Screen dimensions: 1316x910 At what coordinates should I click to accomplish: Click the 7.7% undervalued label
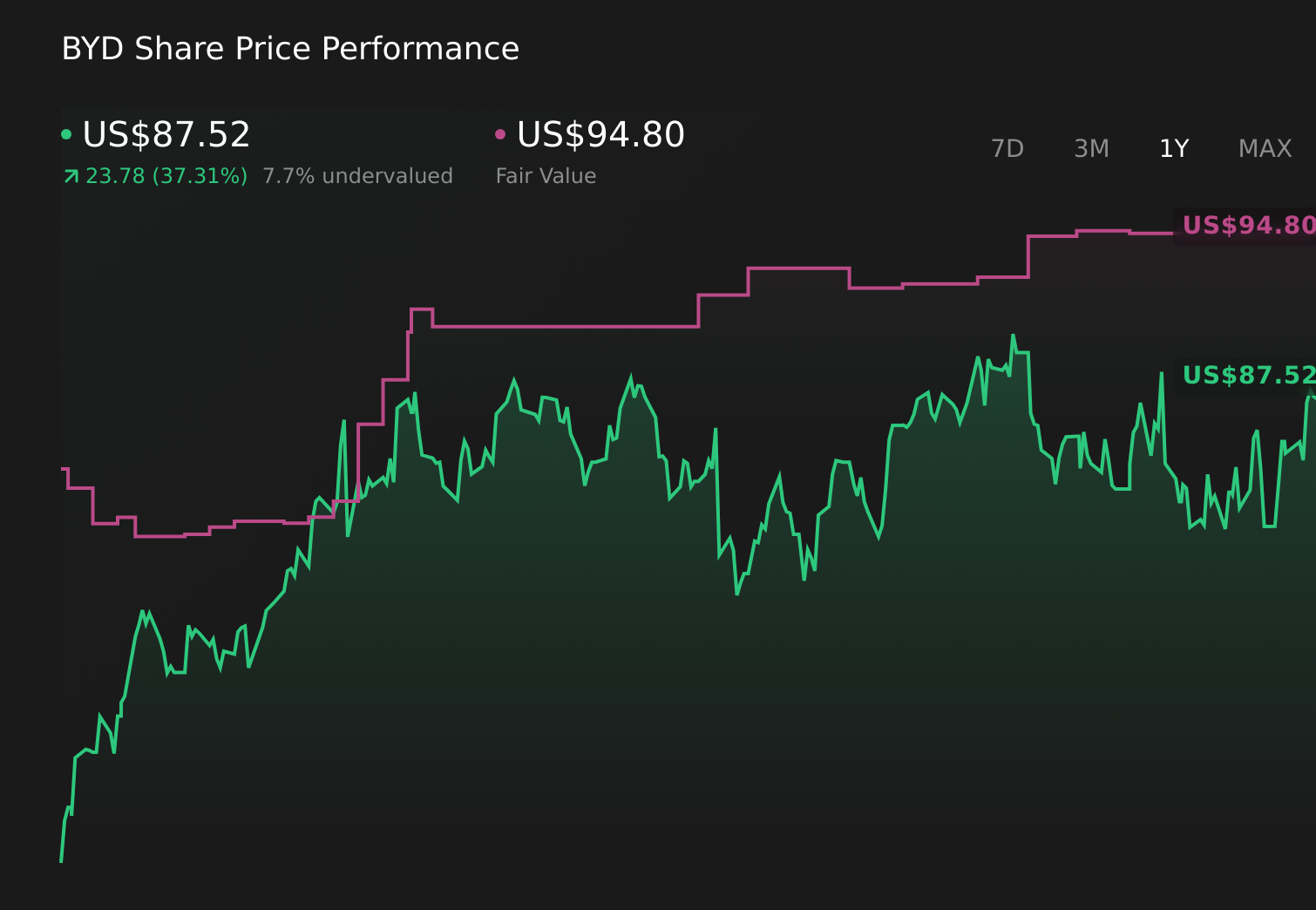(x=357, y=175)
